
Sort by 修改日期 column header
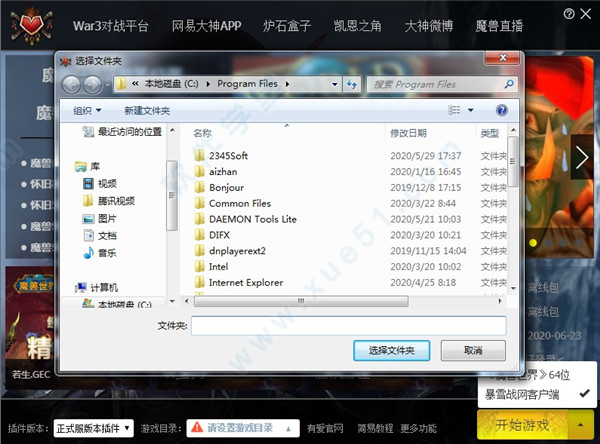(x=408, y=133)
